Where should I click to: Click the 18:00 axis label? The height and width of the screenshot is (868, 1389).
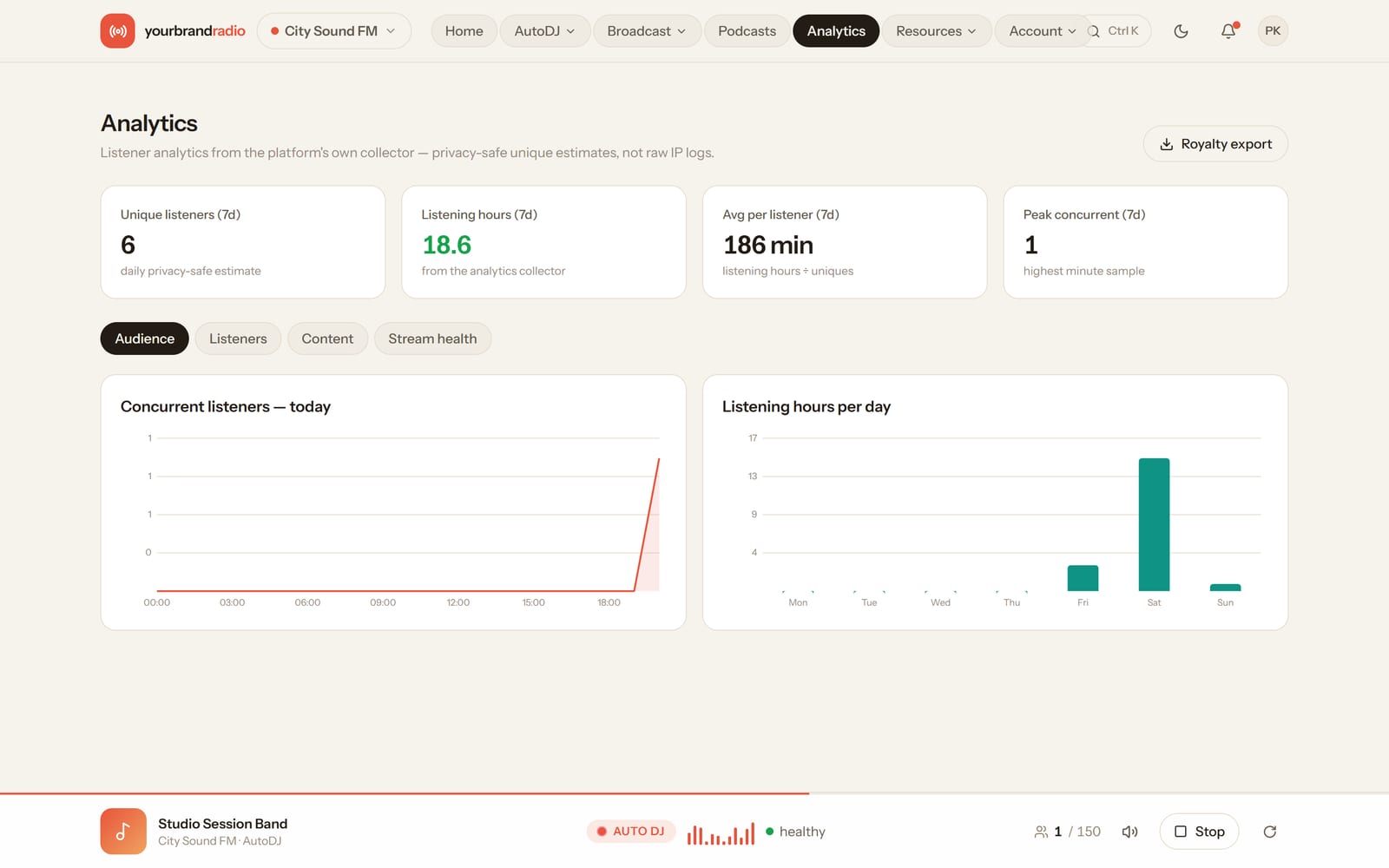coord(609,602)
